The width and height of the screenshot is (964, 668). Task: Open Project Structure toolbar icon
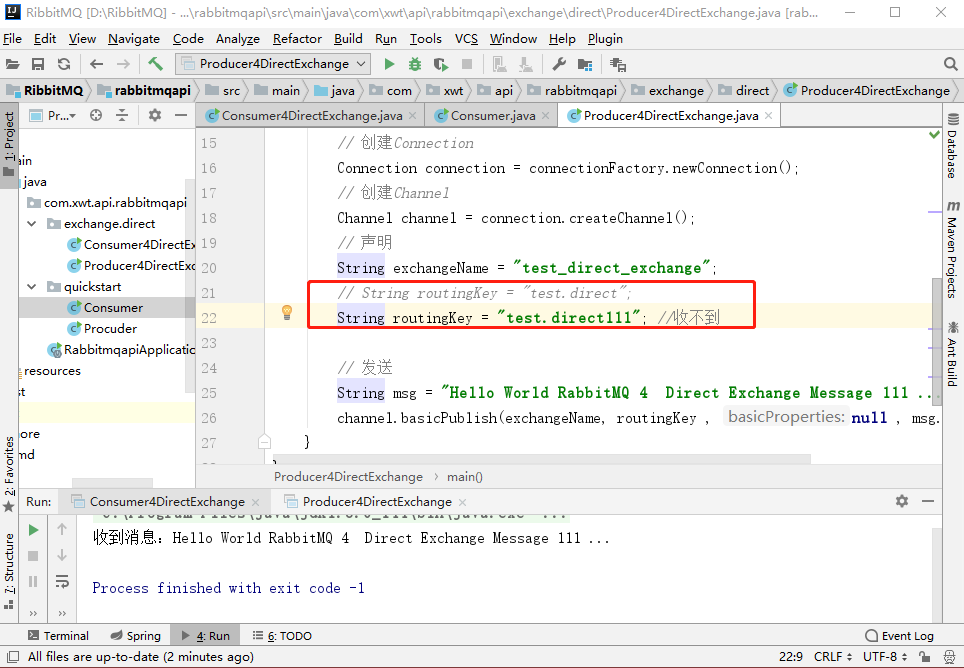[585, 64]
